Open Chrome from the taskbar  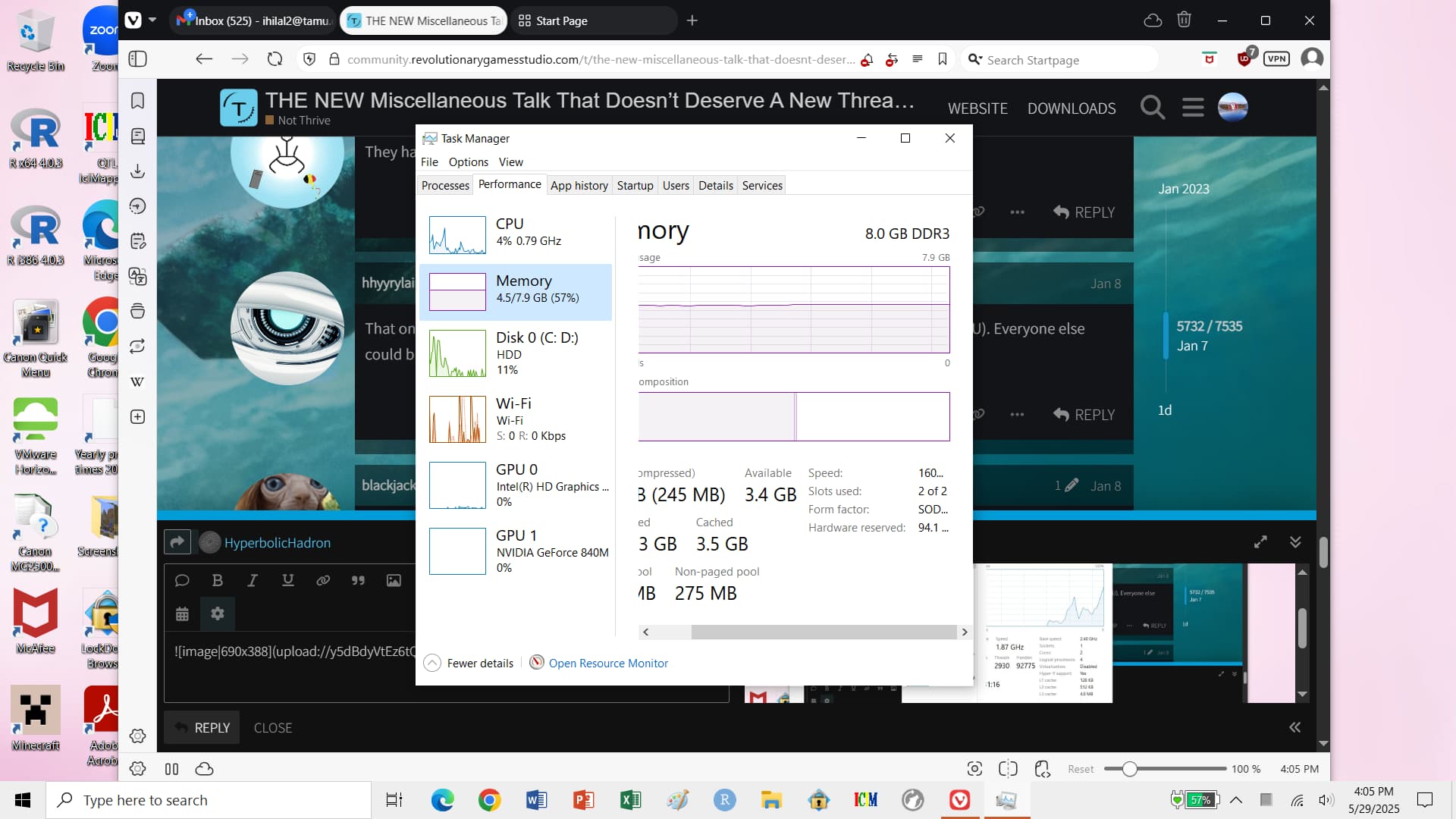coord(489,800)
